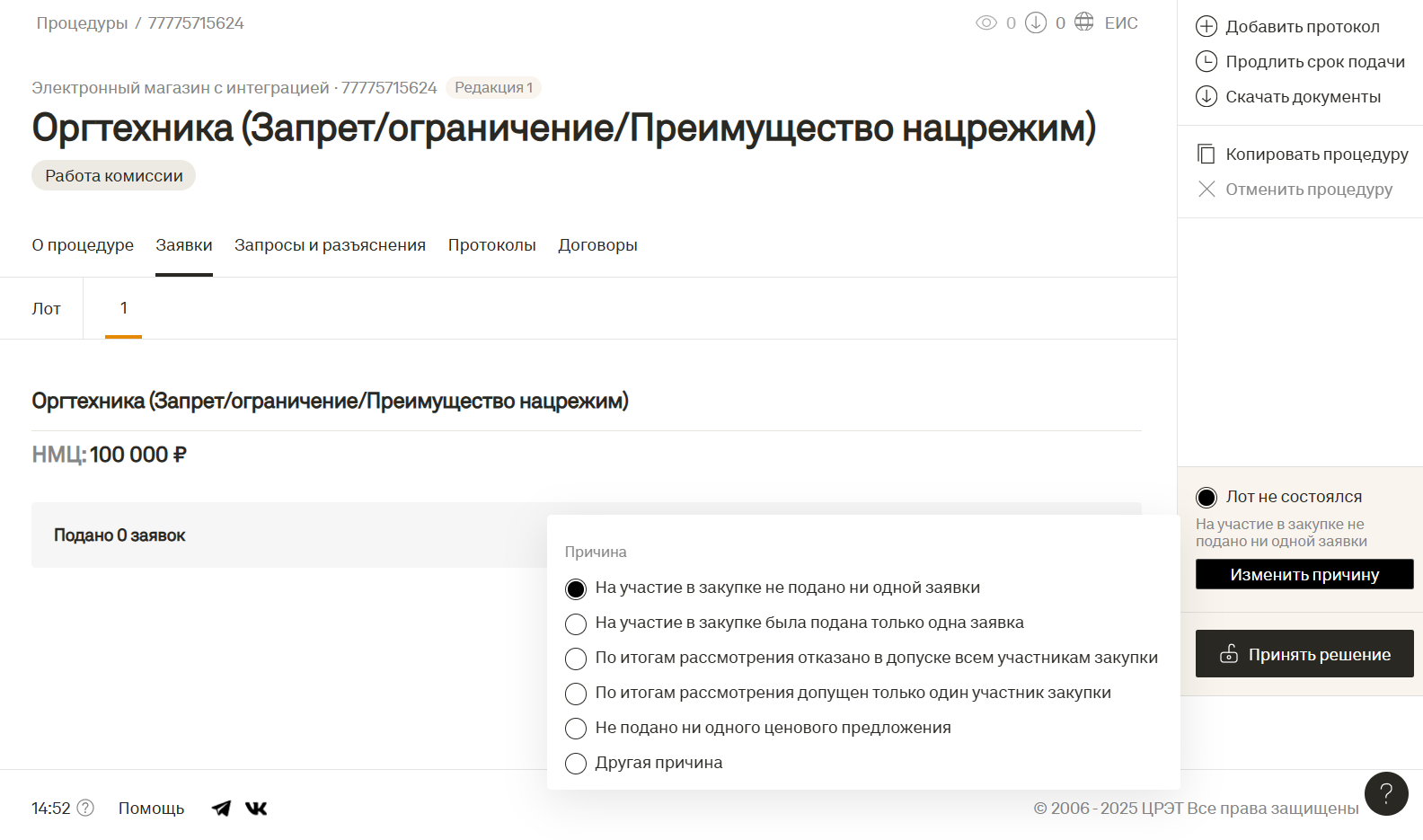Click the download documents arrow icon

1206,96
